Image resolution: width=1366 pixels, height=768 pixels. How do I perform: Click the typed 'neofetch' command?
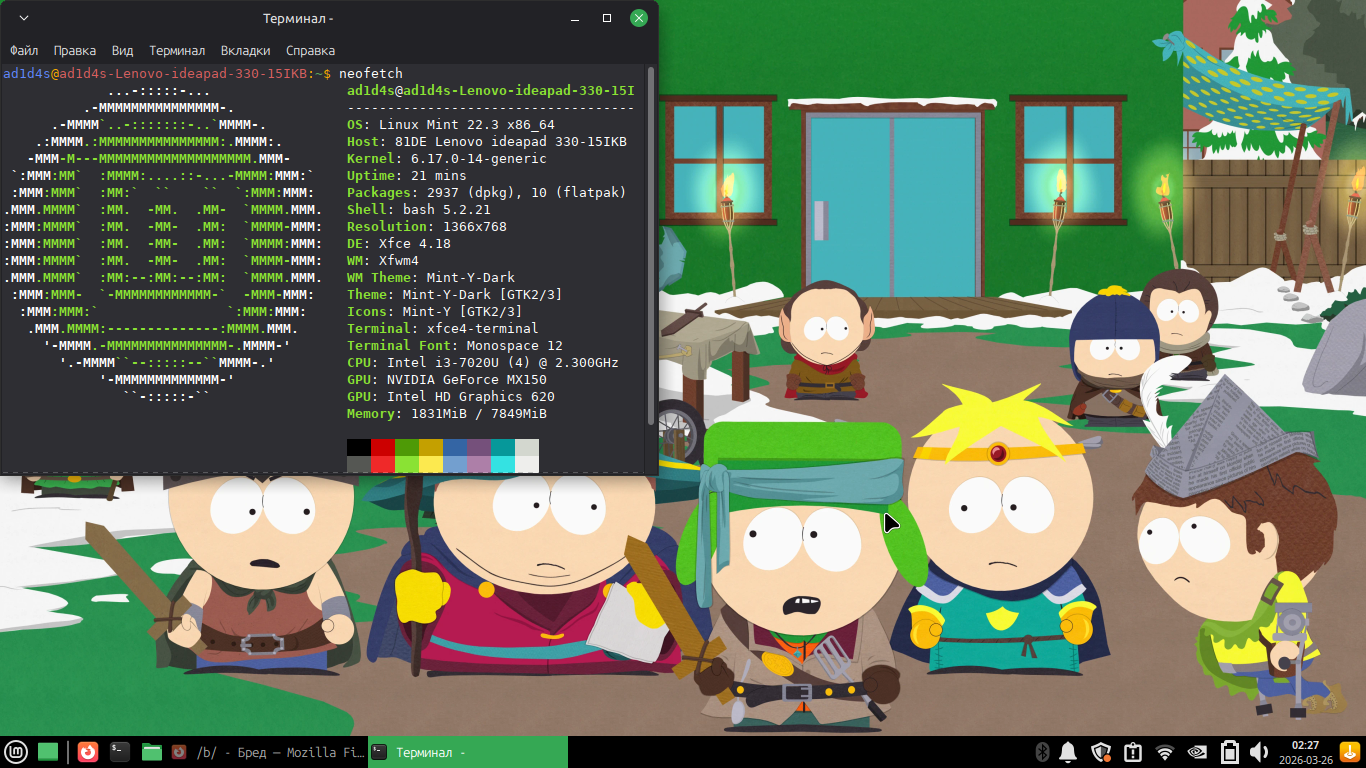tap(371, 73)
